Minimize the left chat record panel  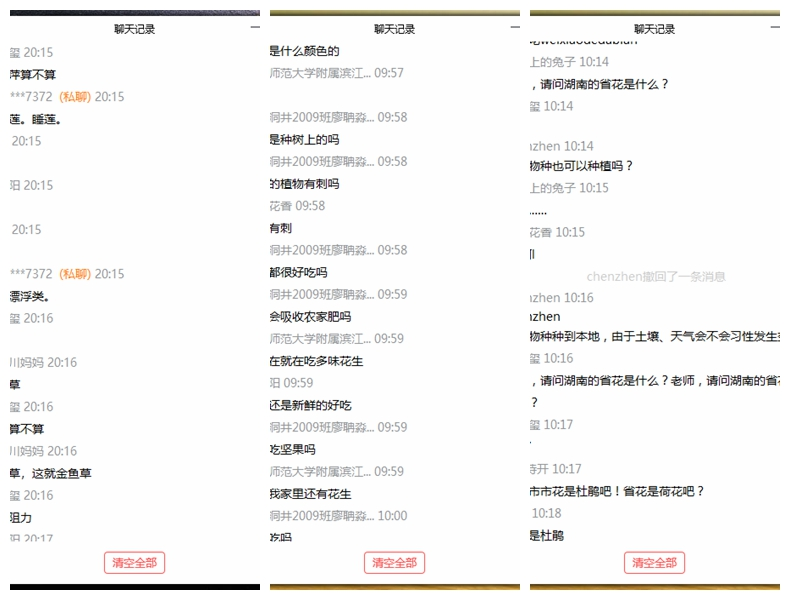[x=254, y=29]
